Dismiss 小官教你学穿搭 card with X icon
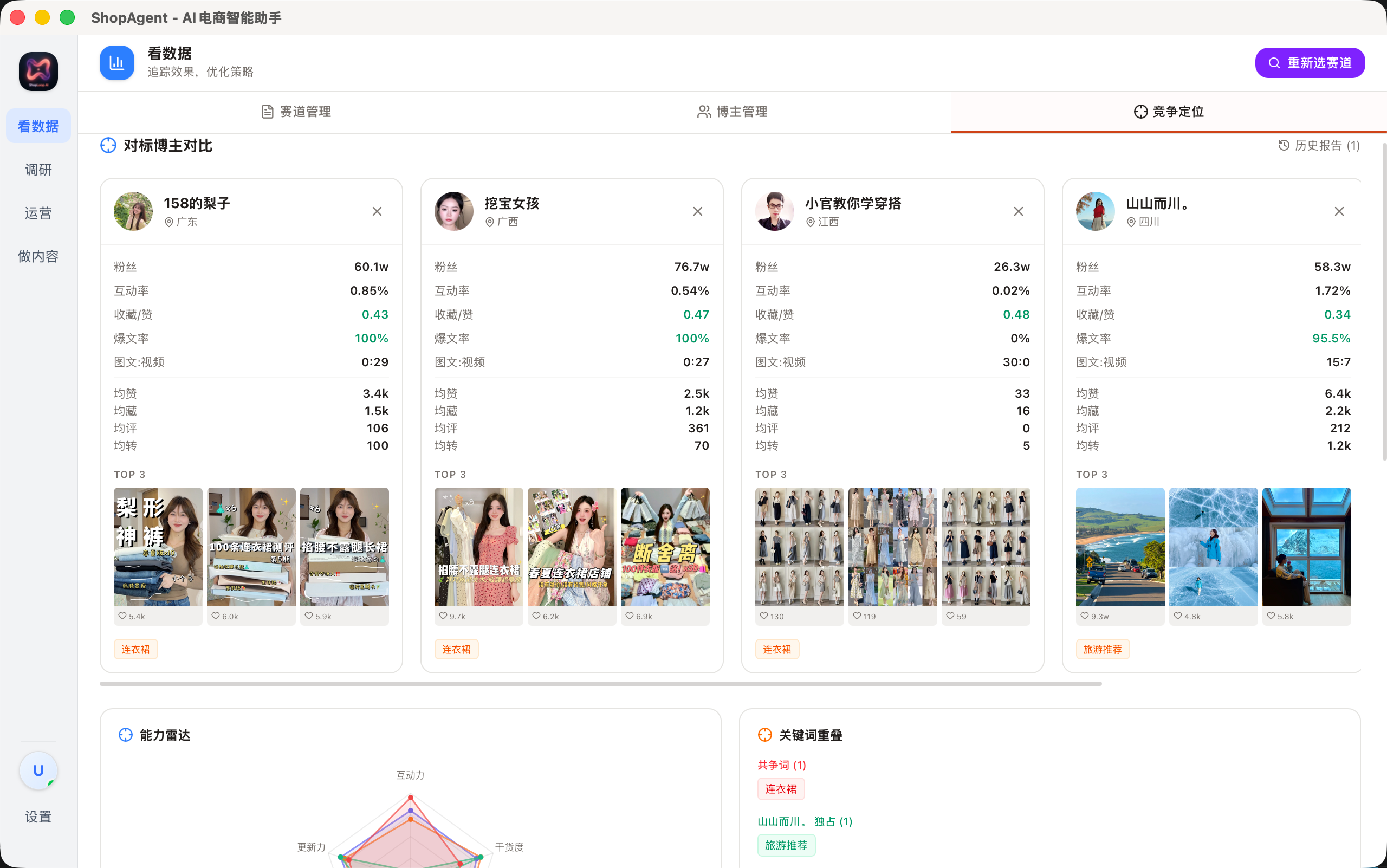Screen dimensions: 1387x868 tap(1018, 211)
